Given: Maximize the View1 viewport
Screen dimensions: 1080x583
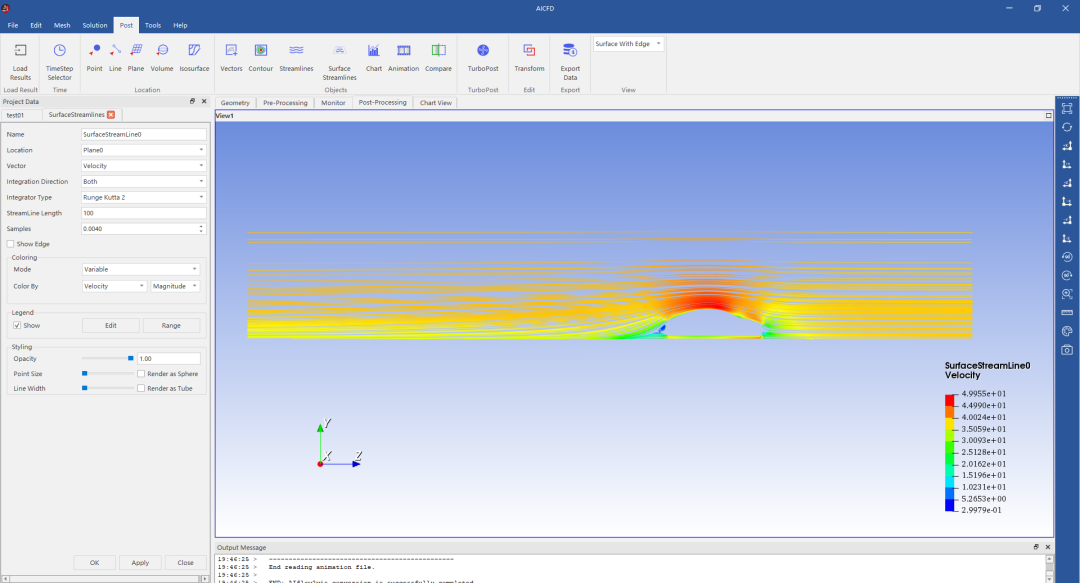Looking at the screenshot, I should click(1048, 116).
